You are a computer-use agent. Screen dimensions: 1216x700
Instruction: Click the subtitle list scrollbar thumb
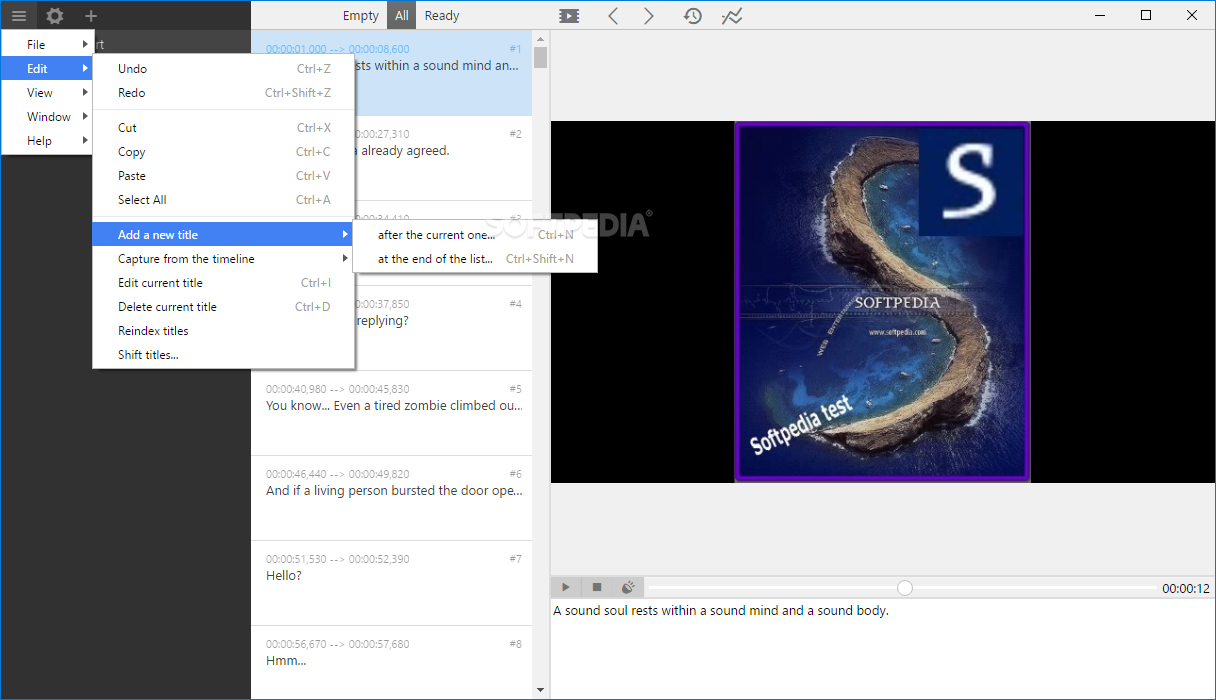(540, 57)
